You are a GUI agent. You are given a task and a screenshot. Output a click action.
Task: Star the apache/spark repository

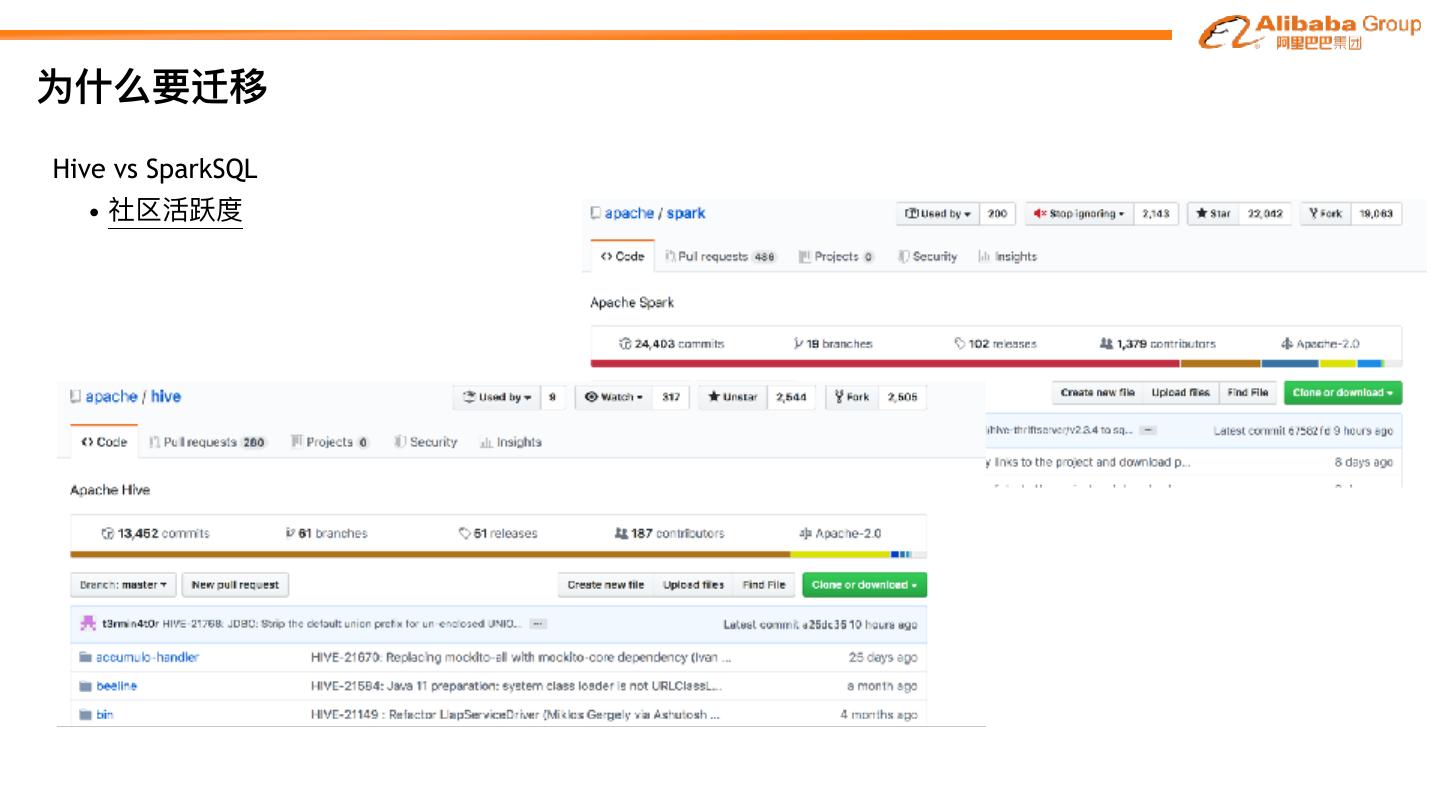[x=1213, y=214]
